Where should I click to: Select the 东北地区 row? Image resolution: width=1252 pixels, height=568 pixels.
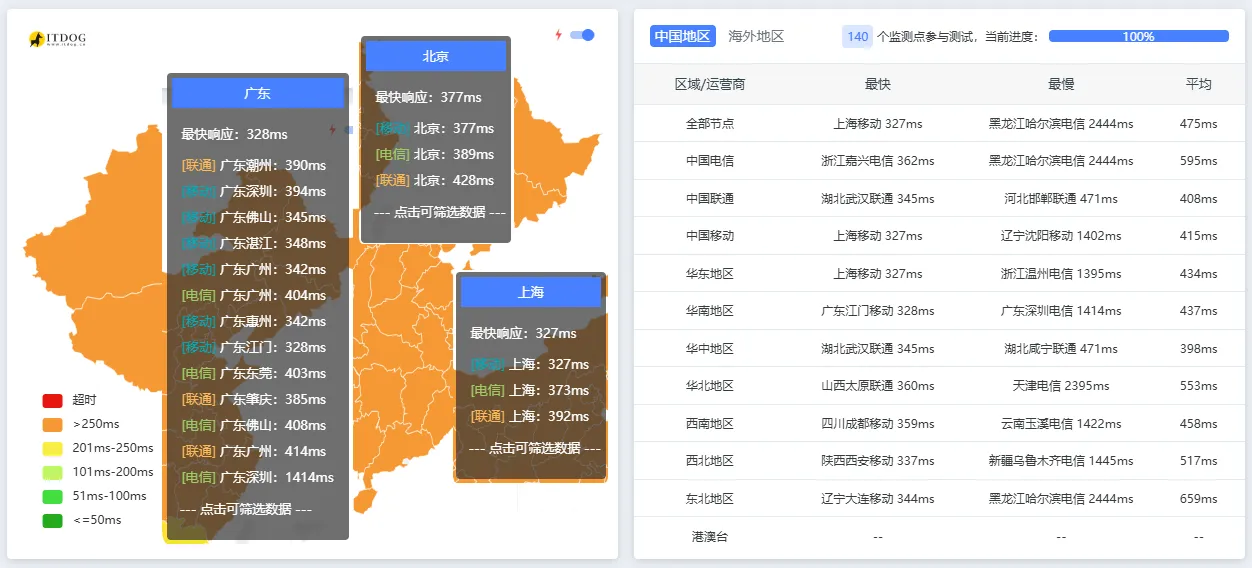(x=940, y=498)
